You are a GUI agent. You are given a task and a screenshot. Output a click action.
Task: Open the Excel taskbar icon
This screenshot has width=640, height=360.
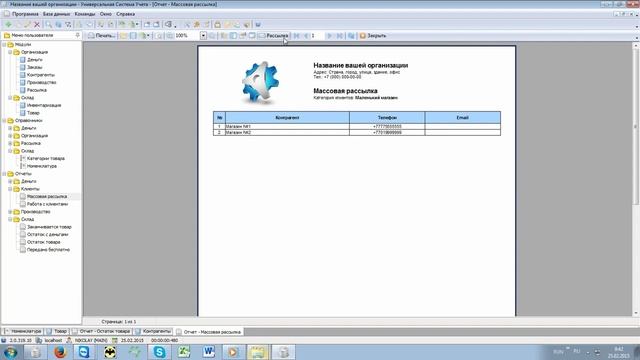tap(184, 352)
